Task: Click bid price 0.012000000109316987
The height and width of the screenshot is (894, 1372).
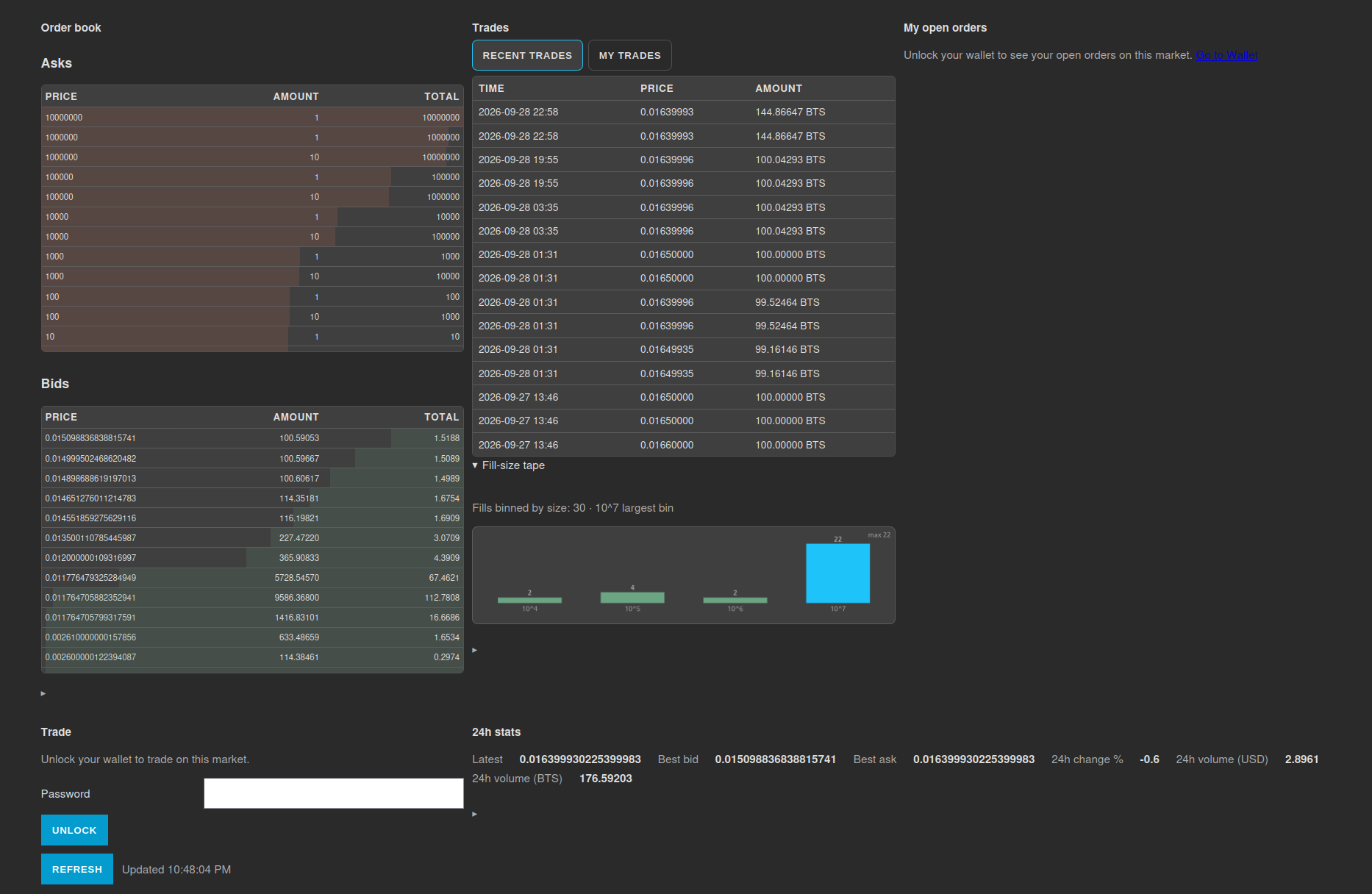Action: [x=90, y=558]
